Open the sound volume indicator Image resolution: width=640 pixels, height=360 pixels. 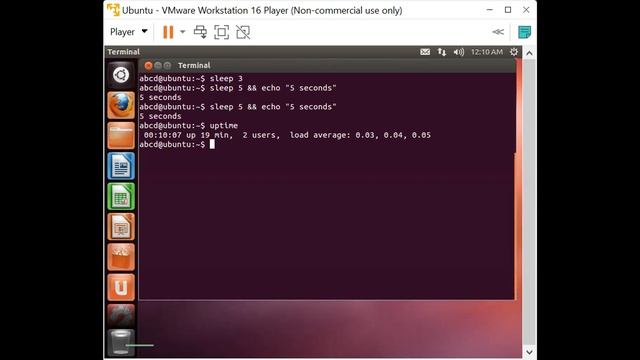click(x=459, y=52)
